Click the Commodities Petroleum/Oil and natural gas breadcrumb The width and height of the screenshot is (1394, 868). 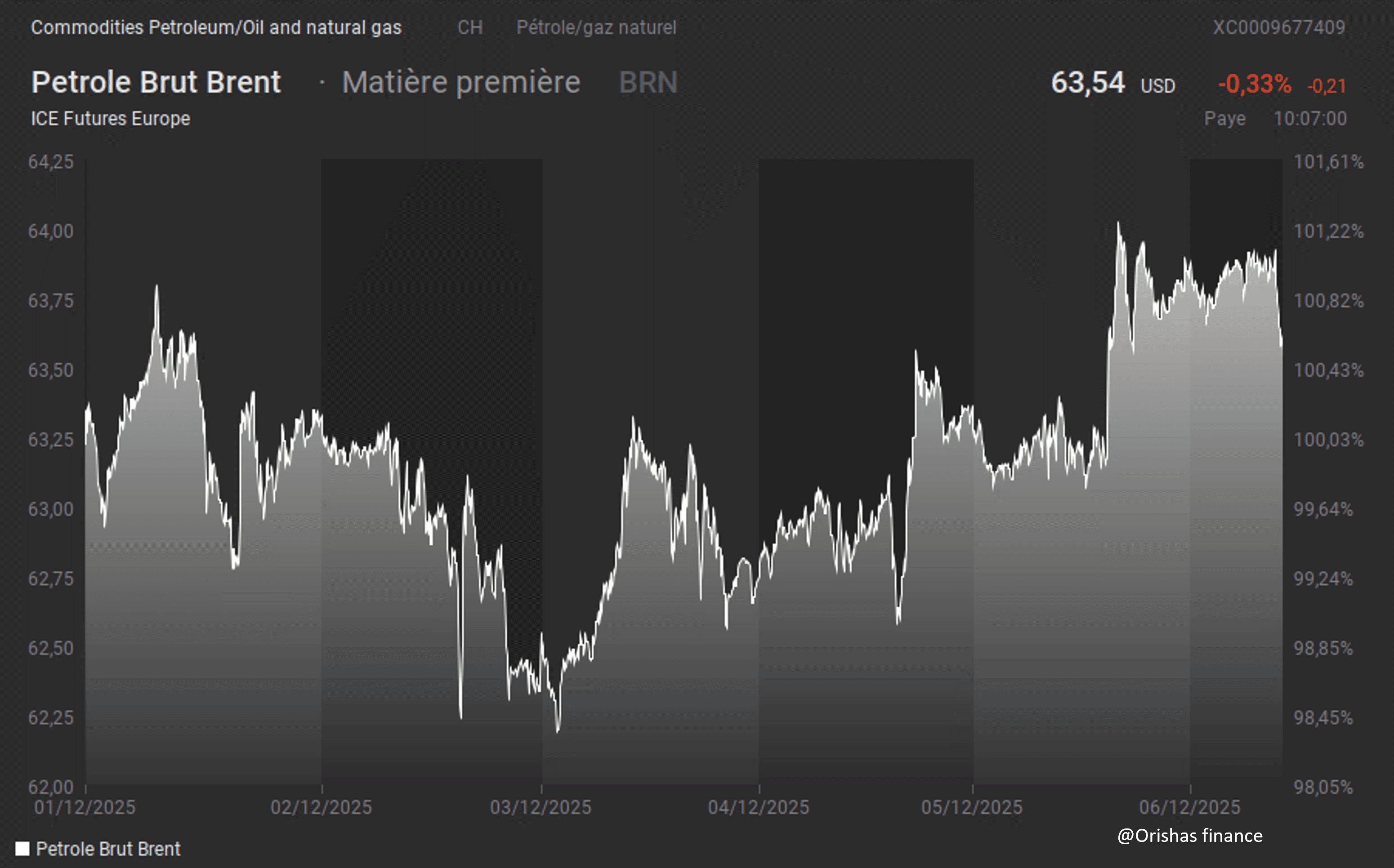tap(216, 27)
